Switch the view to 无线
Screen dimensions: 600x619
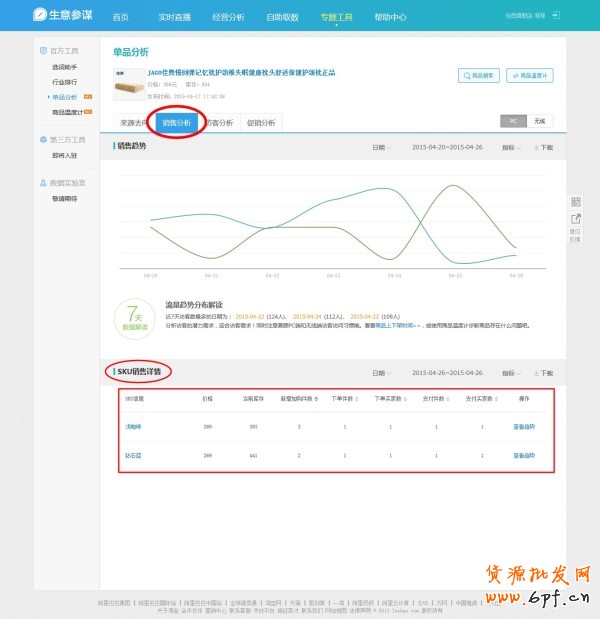540,120
